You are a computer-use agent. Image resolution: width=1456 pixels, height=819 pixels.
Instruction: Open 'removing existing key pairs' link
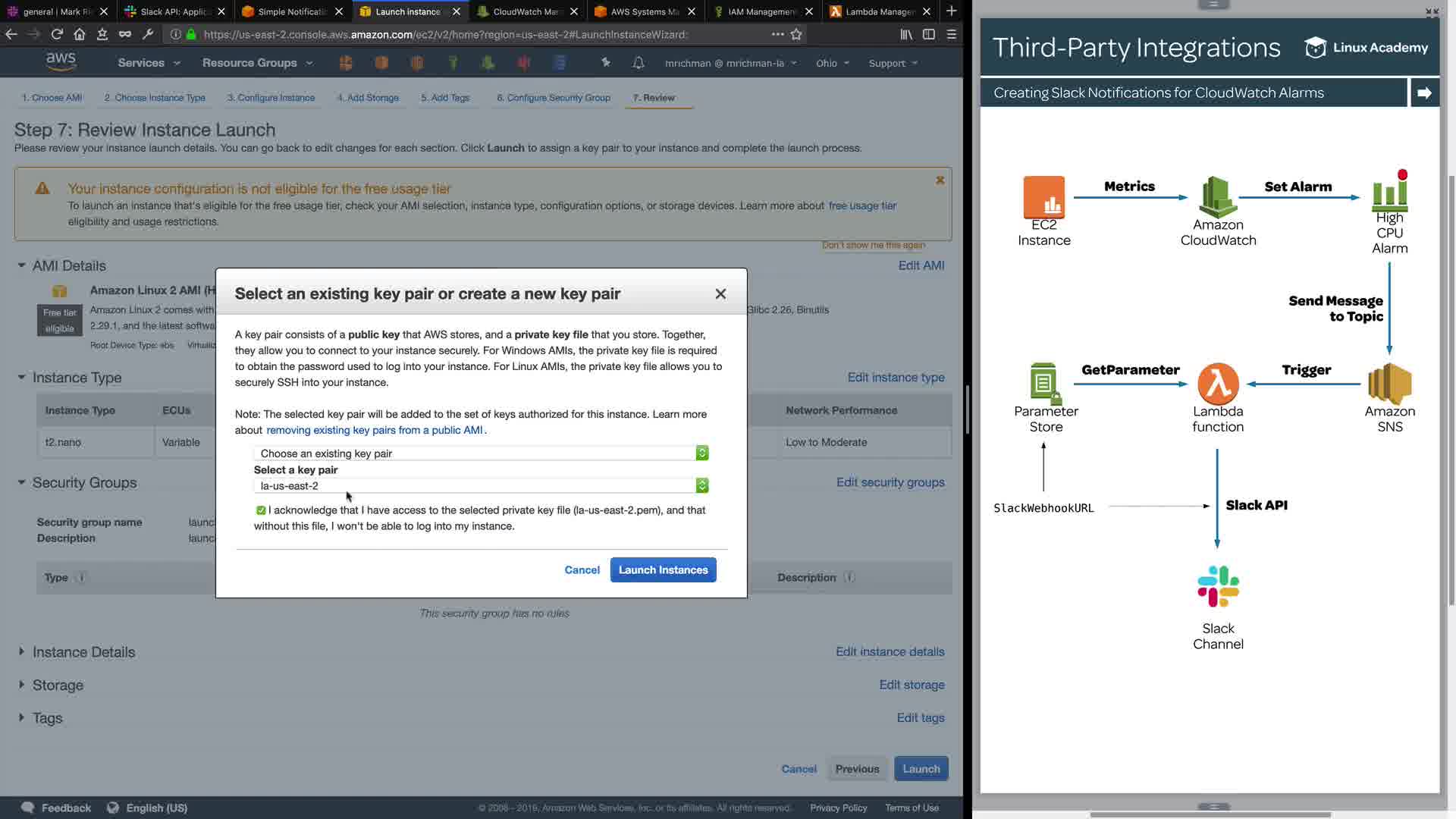[x=374, y=430]
